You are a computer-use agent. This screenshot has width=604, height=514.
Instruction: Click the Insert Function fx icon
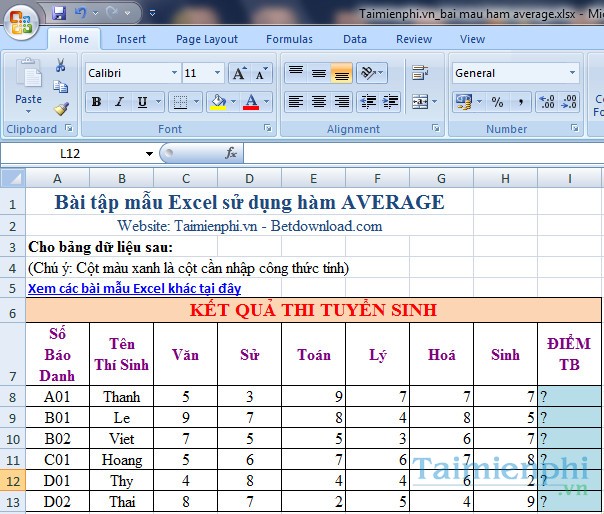point(231,153)
